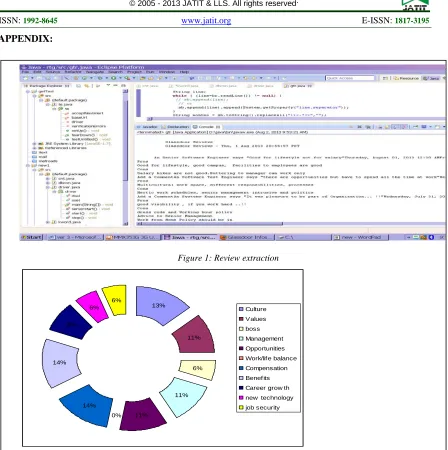Click the Package Explorer view menu arrow
Screen dimensions: 448x450
click(108, 86)
